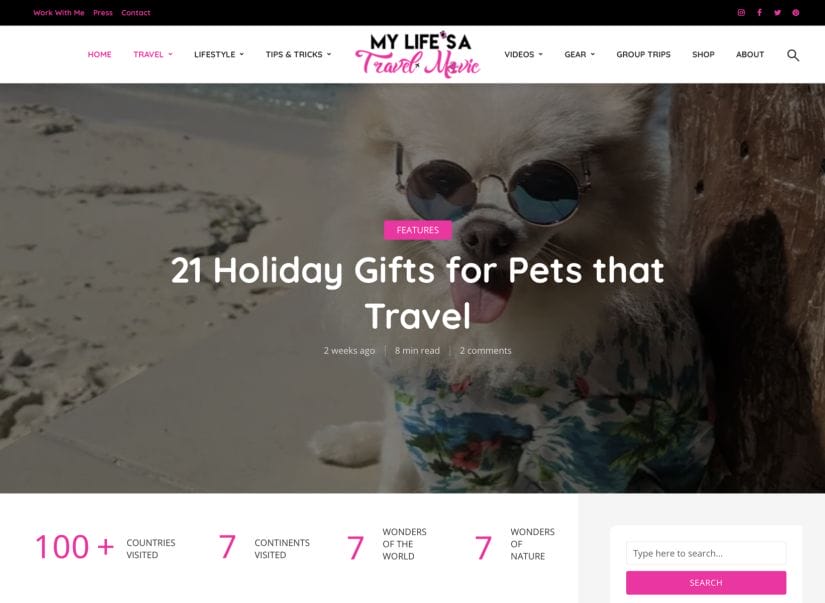Expand the Videos dropdown menu
This screenshot has width=825, height=603.
coord(524,54)
